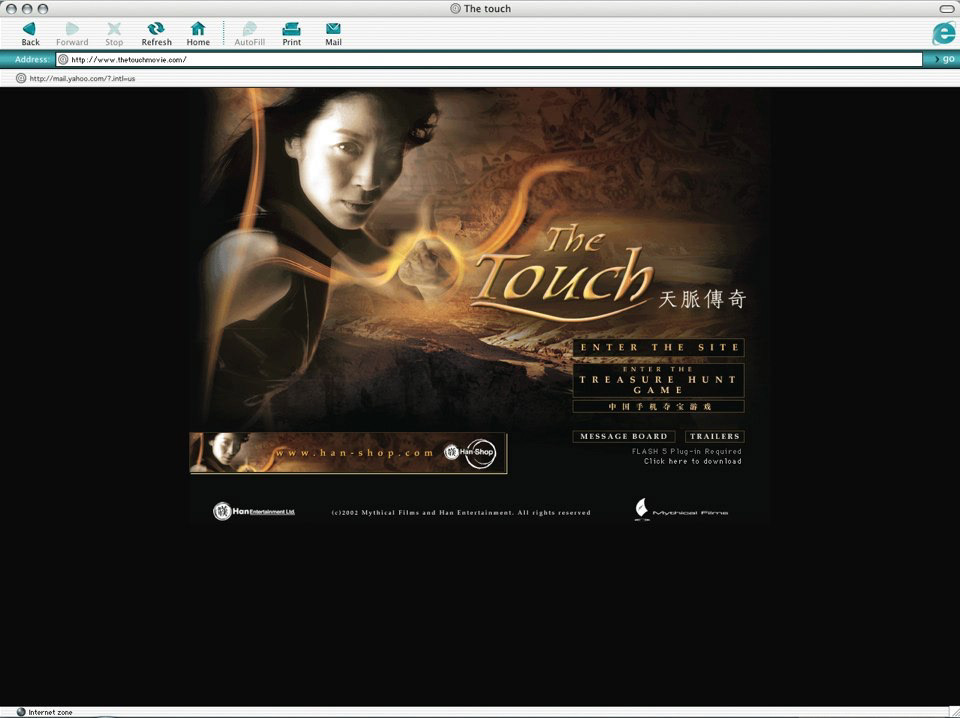Click the Internet zone status icon
Image resolution: width=960 pixels, height=718 pixels.
coord(21,712)
